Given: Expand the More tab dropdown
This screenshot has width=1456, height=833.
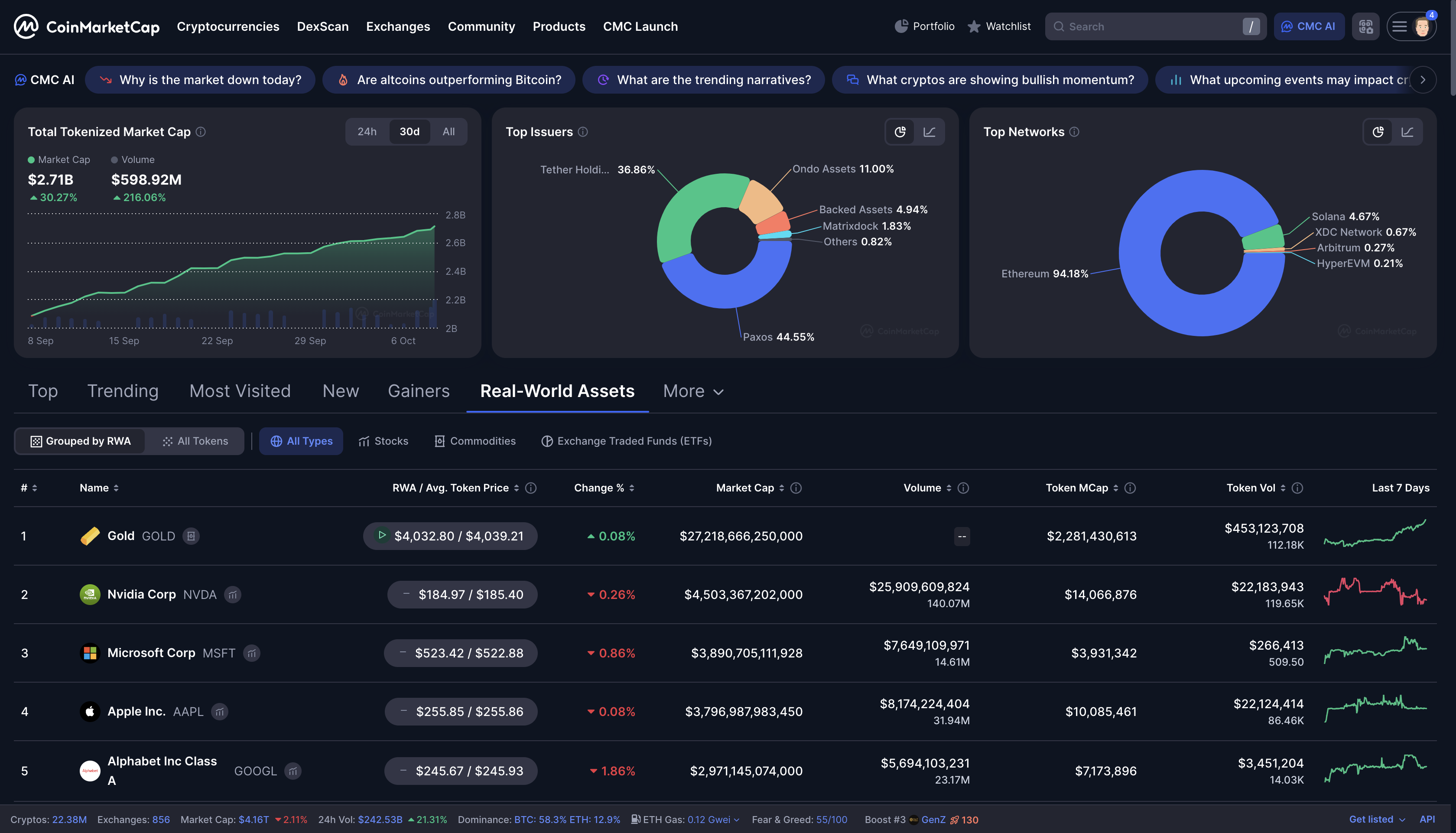Looking at the screenshot, I should [693, 391].
